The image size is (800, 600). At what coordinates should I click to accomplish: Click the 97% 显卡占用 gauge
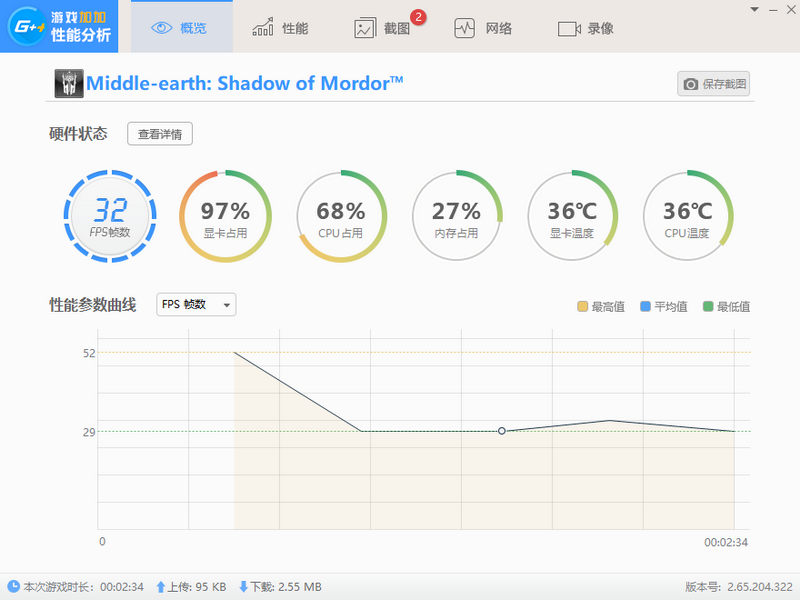(x=226, y=216)
